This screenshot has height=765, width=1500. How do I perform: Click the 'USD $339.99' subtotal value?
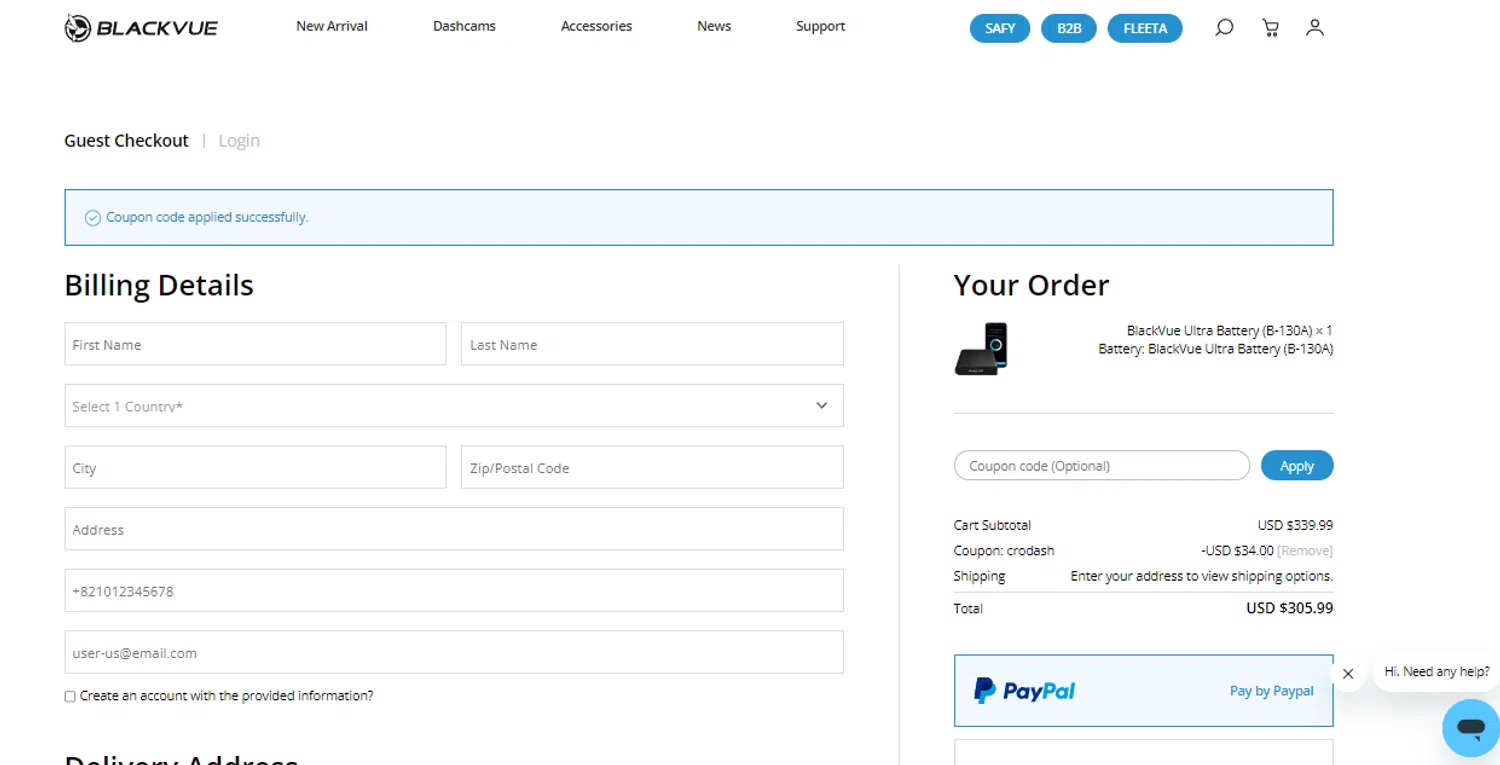click(1295, 525)
